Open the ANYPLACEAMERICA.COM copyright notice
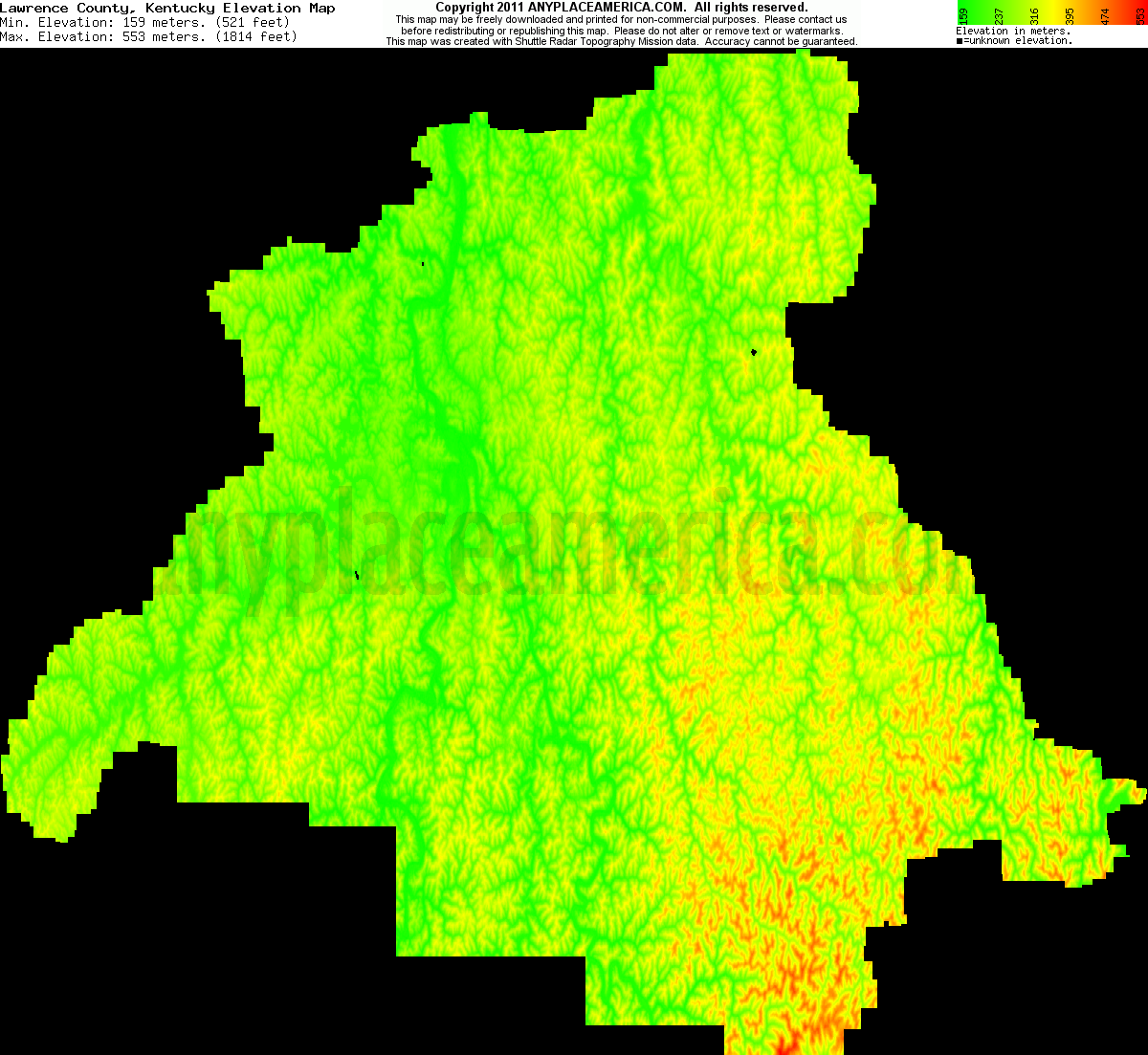1148x1055 pixels. (620, 7)
